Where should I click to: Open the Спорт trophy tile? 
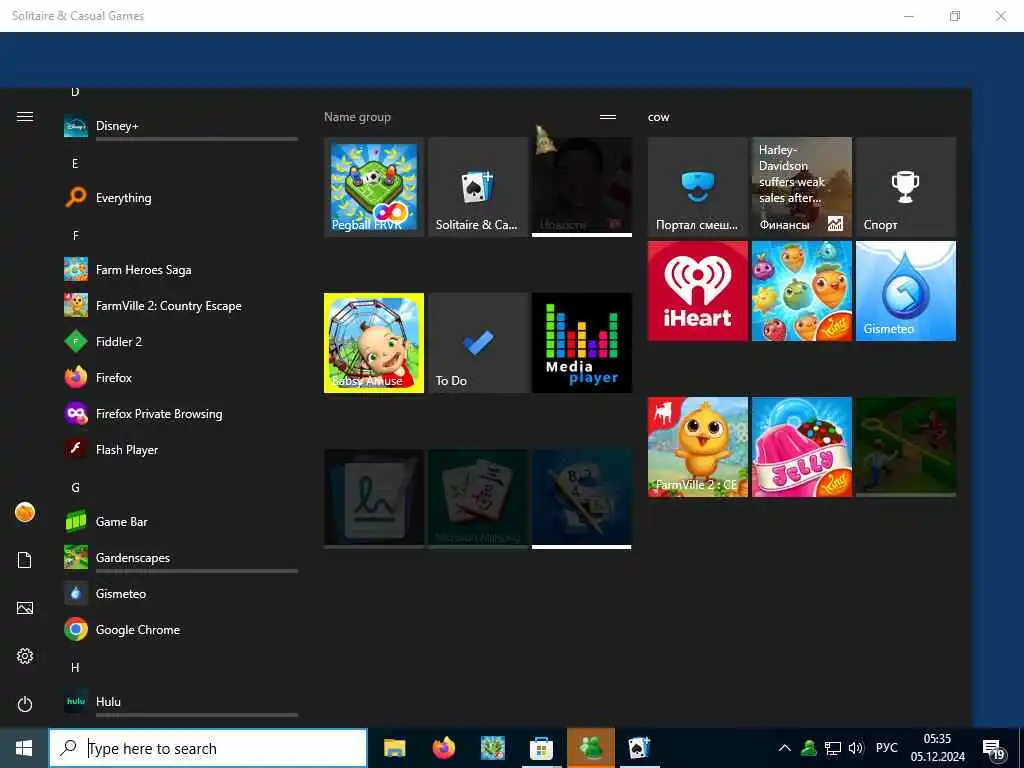(906, 187)
